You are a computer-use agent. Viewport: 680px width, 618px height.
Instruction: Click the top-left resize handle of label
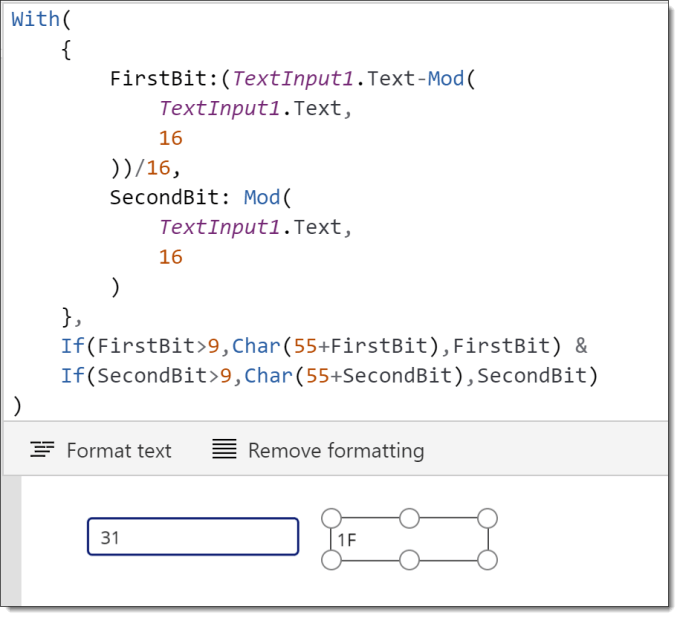coord(332,518)
